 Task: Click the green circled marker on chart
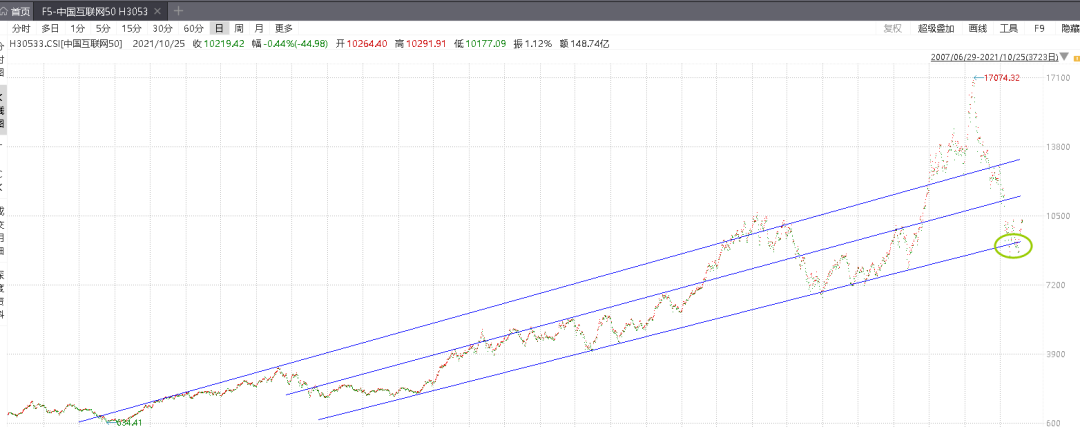coord(1014,245)
